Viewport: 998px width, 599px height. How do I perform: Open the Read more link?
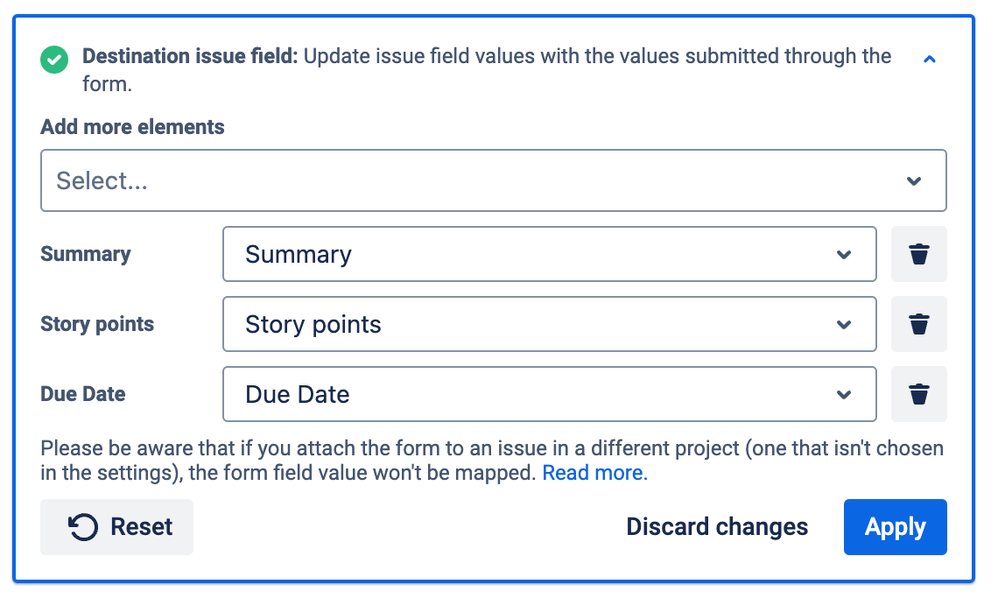[594, 473]
